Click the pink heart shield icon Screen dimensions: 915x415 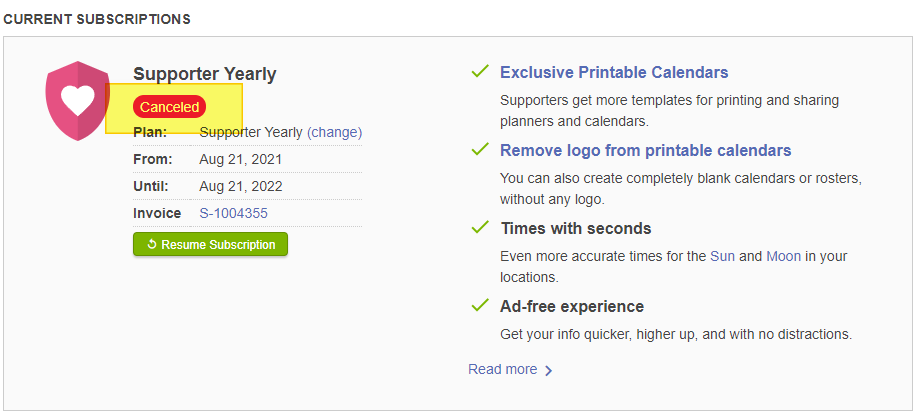[78, 100]
